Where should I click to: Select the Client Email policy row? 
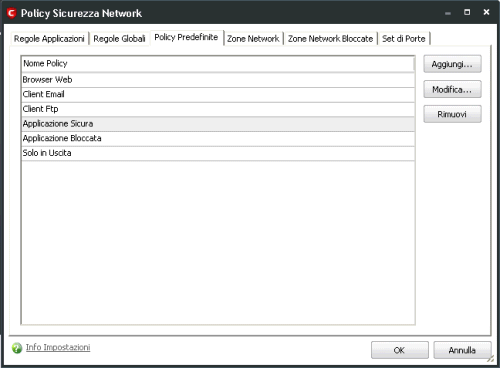coord(218,95)
